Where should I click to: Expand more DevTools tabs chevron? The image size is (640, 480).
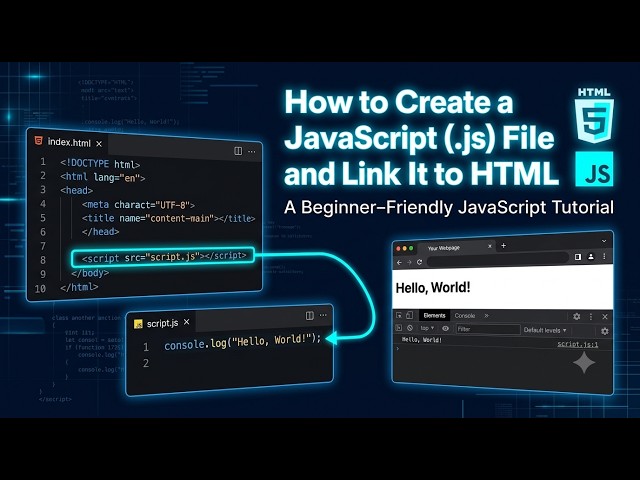(486, 316)
